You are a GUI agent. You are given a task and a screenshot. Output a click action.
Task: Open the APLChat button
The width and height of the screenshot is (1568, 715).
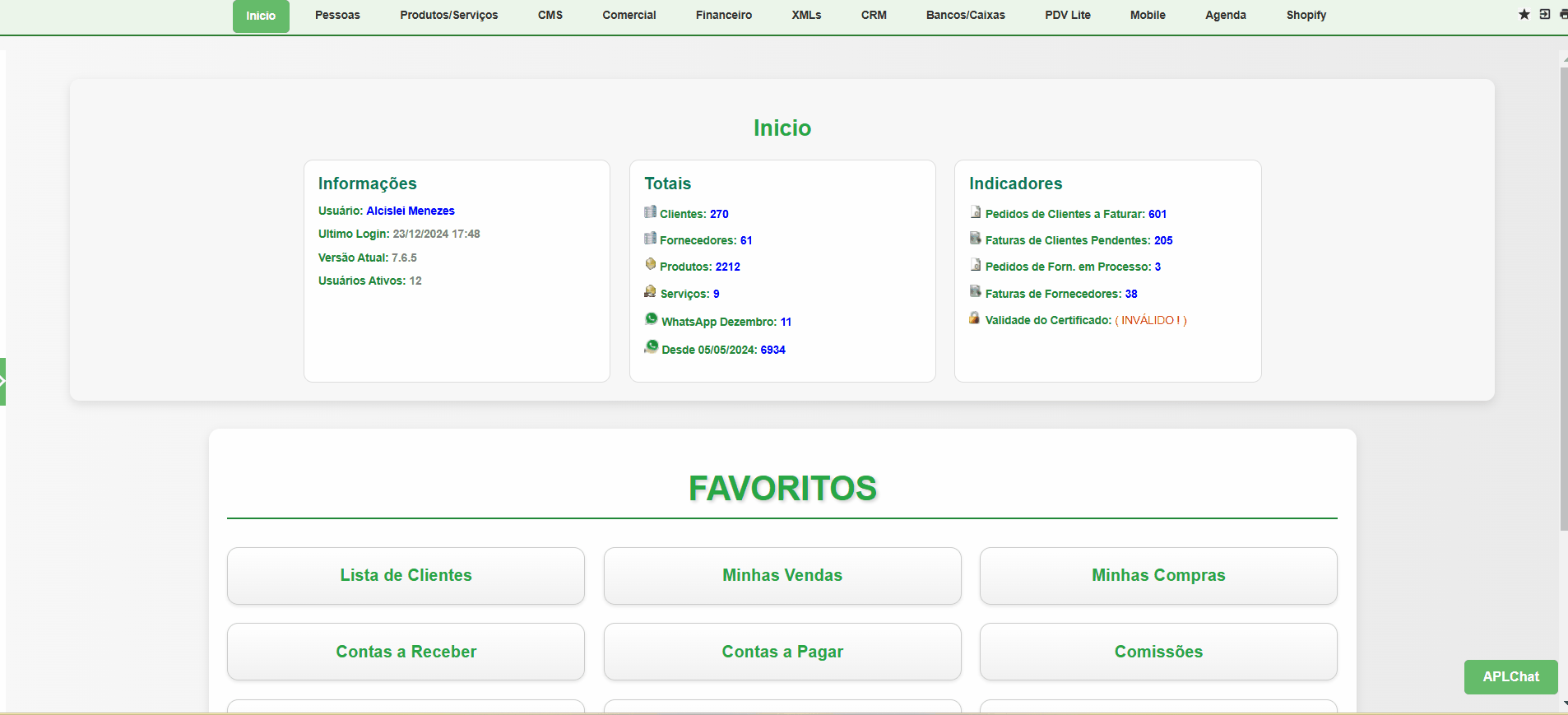(1511, 676)
